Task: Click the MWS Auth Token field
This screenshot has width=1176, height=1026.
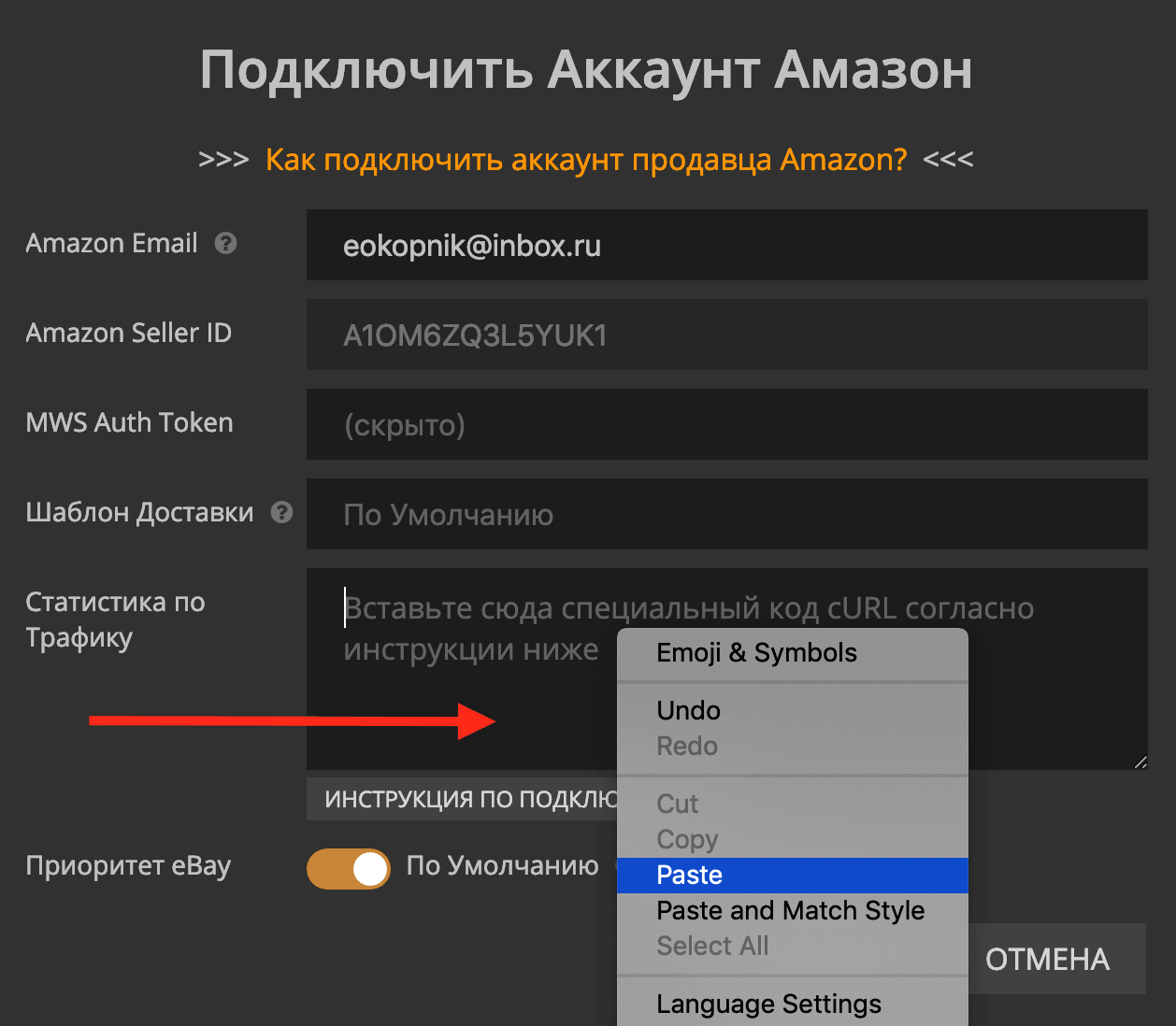Action: (x=727, y=424)
